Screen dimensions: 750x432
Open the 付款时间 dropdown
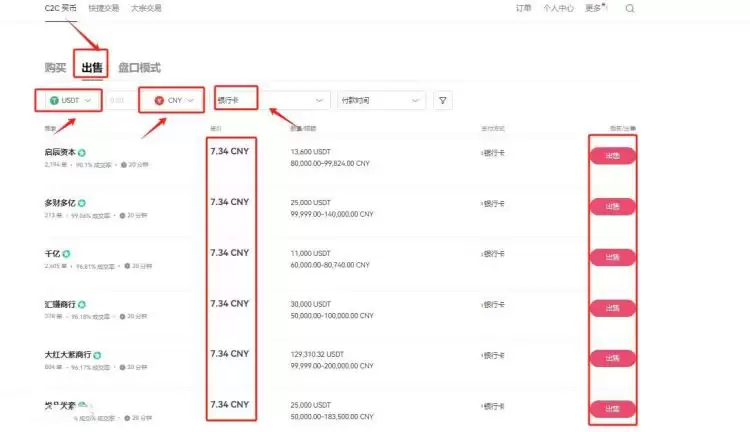pos(381,100)
